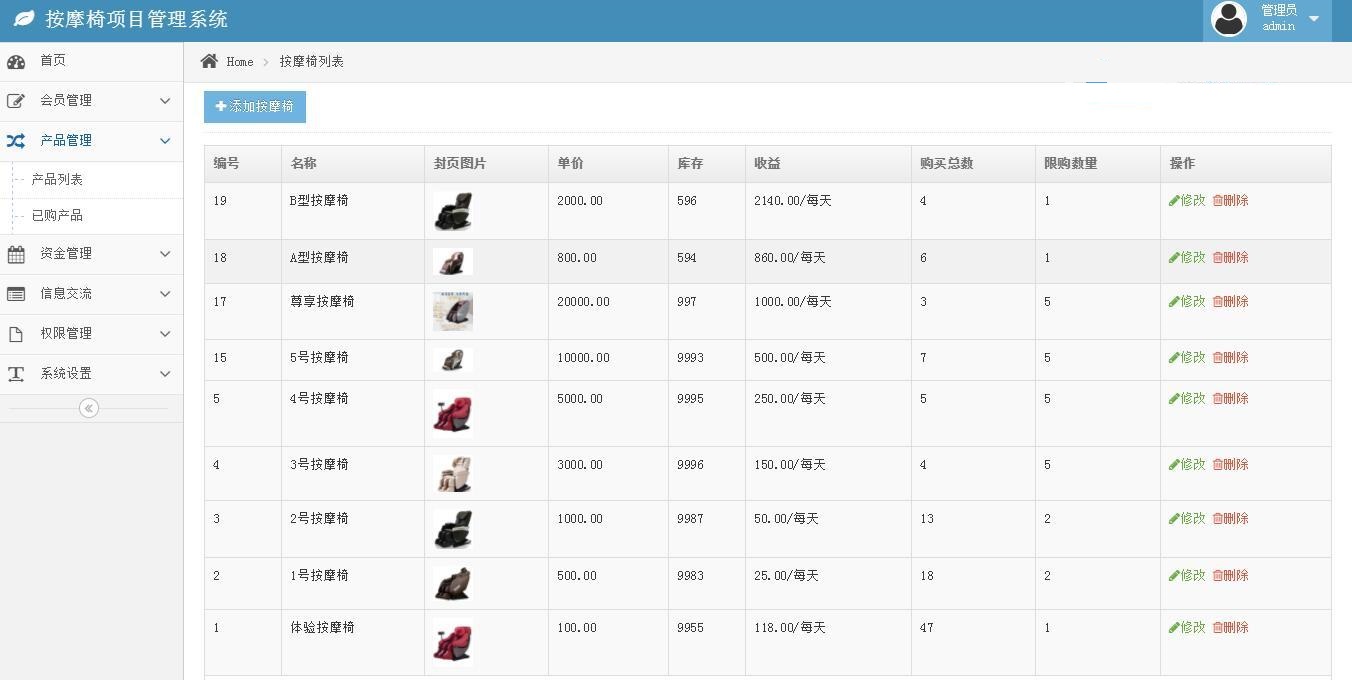Click 修改 for B型按摩椅 row

point(1187,201)
